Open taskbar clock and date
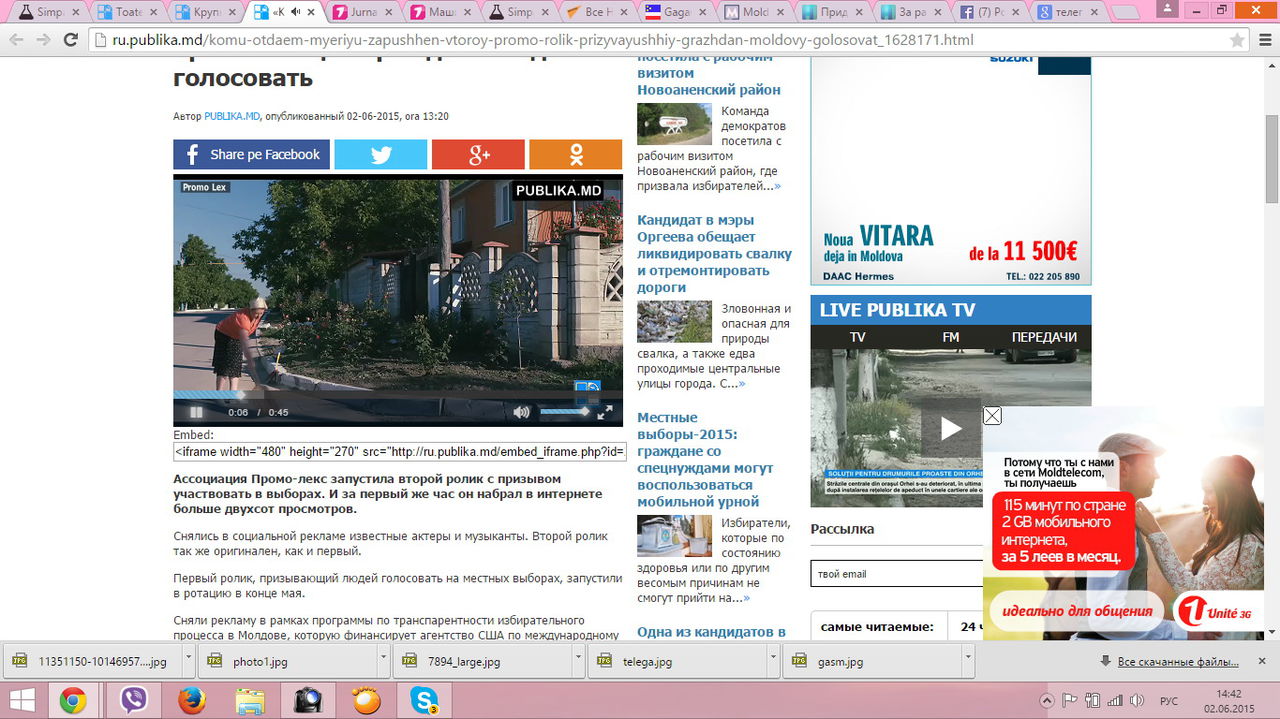1280x719 pixels. [x=1229, y=700]
